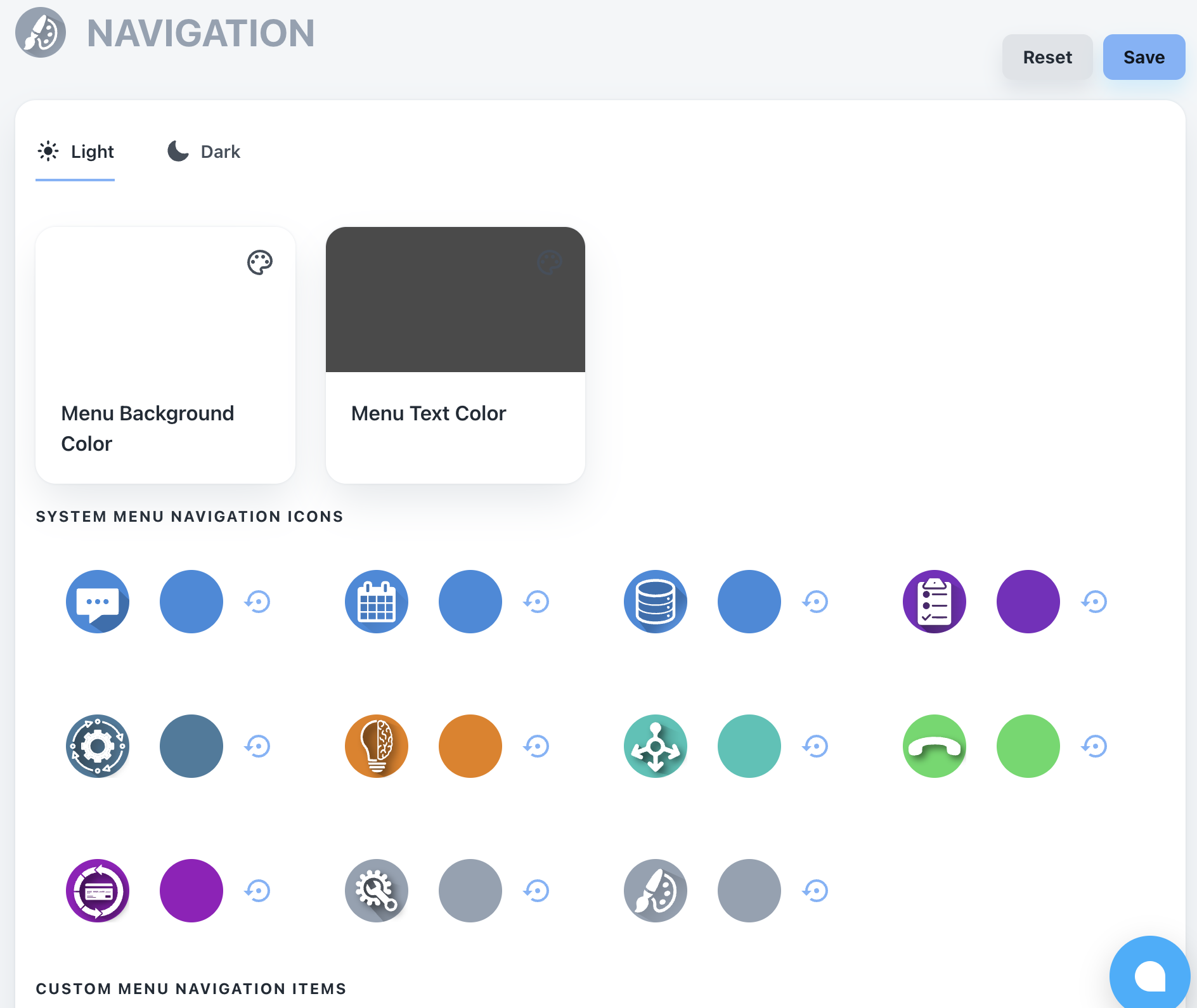Reset the clipboard icon color
This screenshot has height=1008, width=1197.
(x=1094, y=602)
